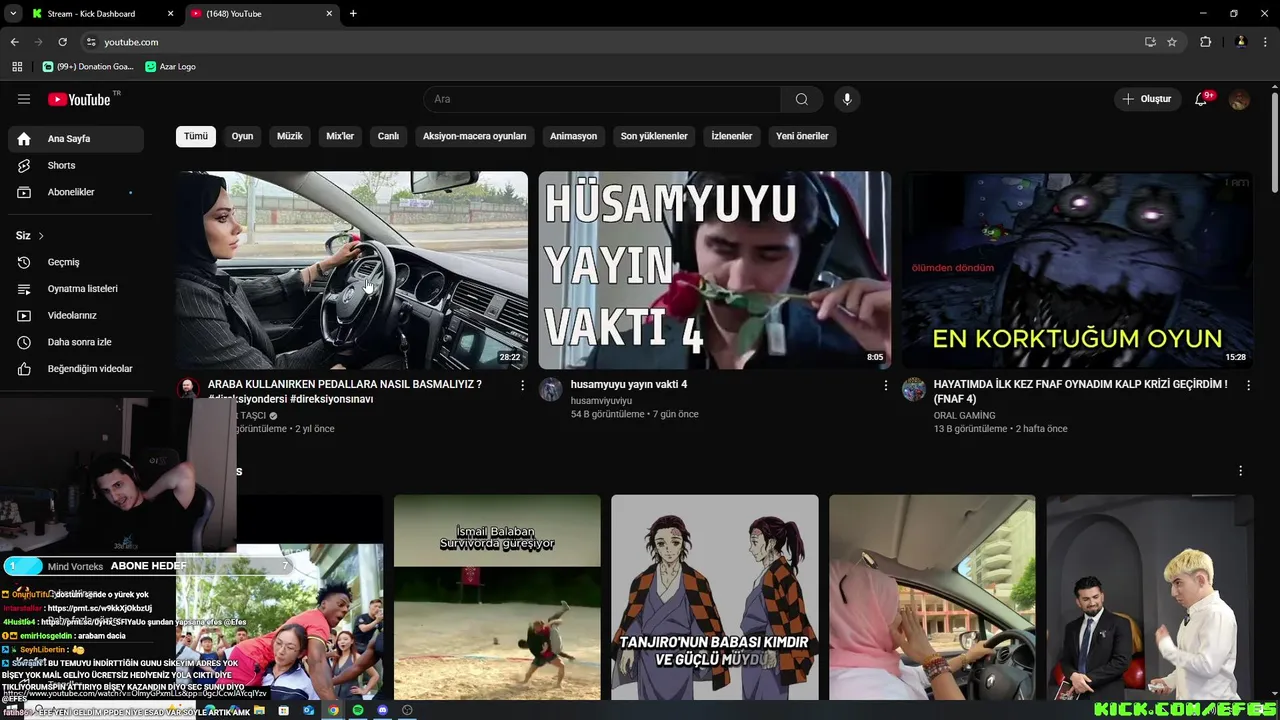This screenshot has width=1280, height=720.
Task: Open Spotify from the taskbar
Action: [358, 710]
